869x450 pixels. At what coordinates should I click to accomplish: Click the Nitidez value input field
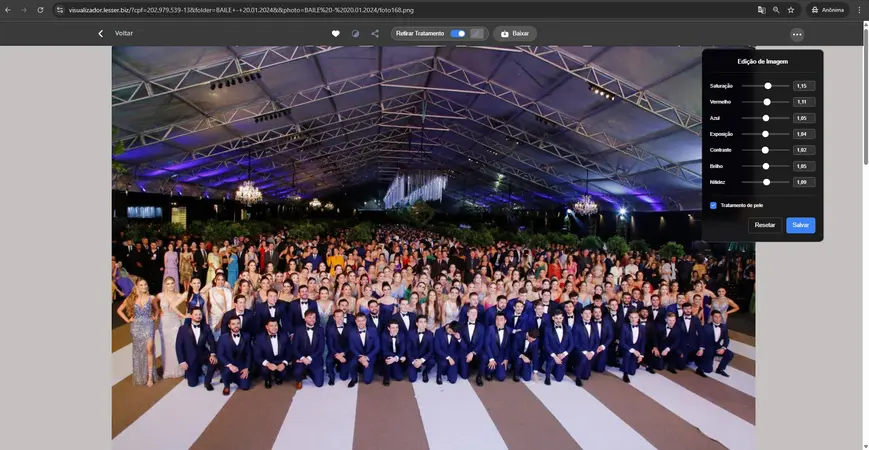tap(803, 182)
